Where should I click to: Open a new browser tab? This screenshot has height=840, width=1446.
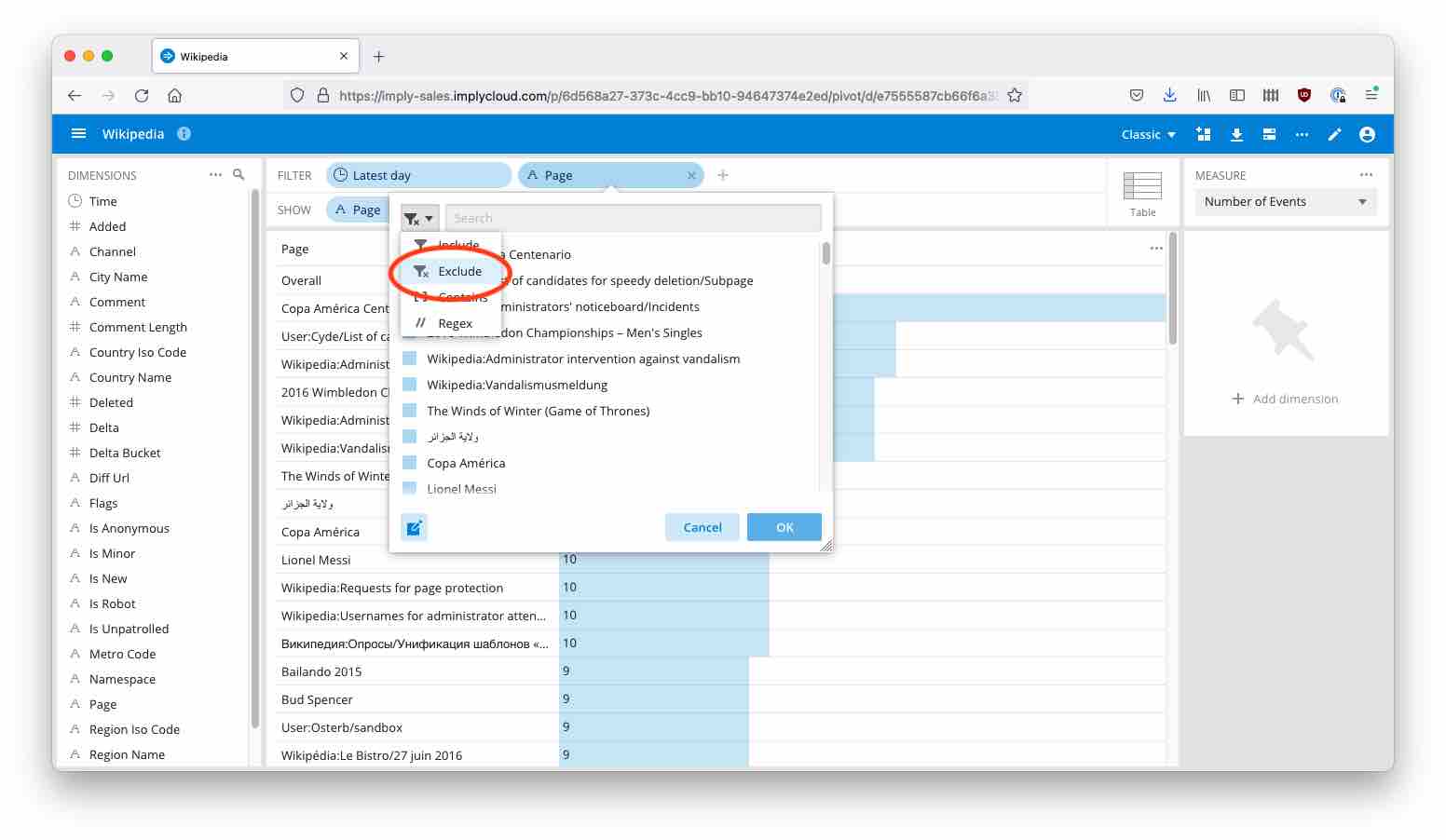click(x=378, y=57)
